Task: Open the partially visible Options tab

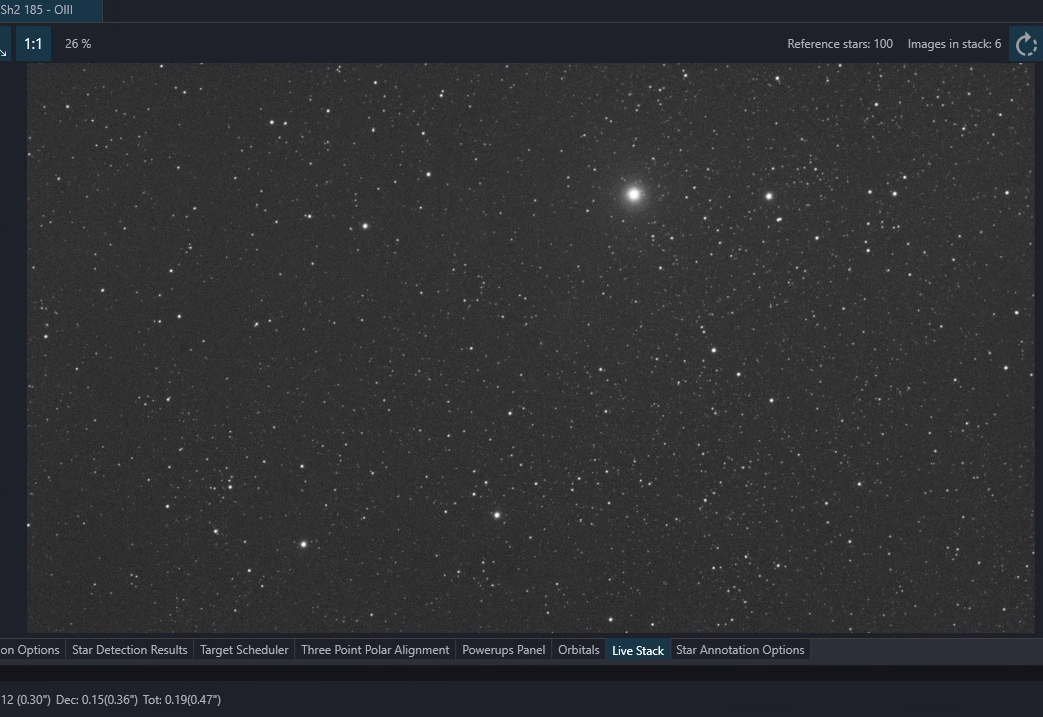Action: [x=31, y=650]
